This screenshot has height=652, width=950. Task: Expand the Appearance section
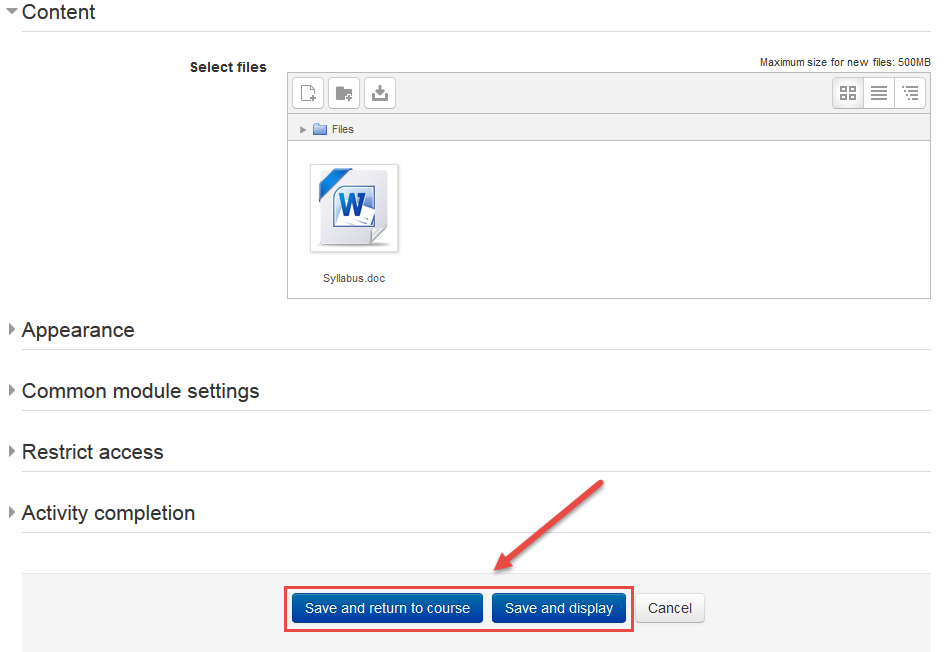[78, 330]
